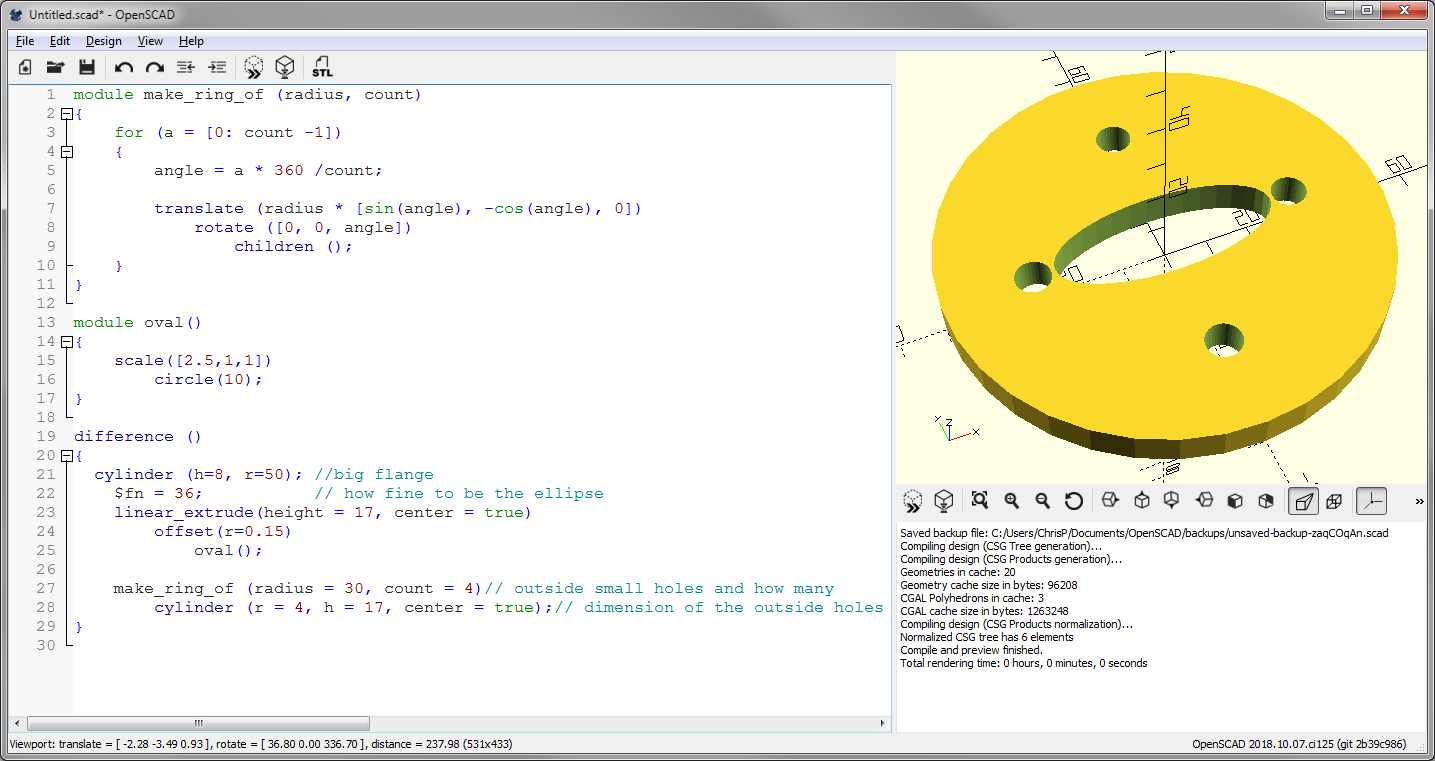Render the model from the editor toolbar
The width and height of the screenshot is (1435, 761).
pyautogui.click(x=285, y=67)
